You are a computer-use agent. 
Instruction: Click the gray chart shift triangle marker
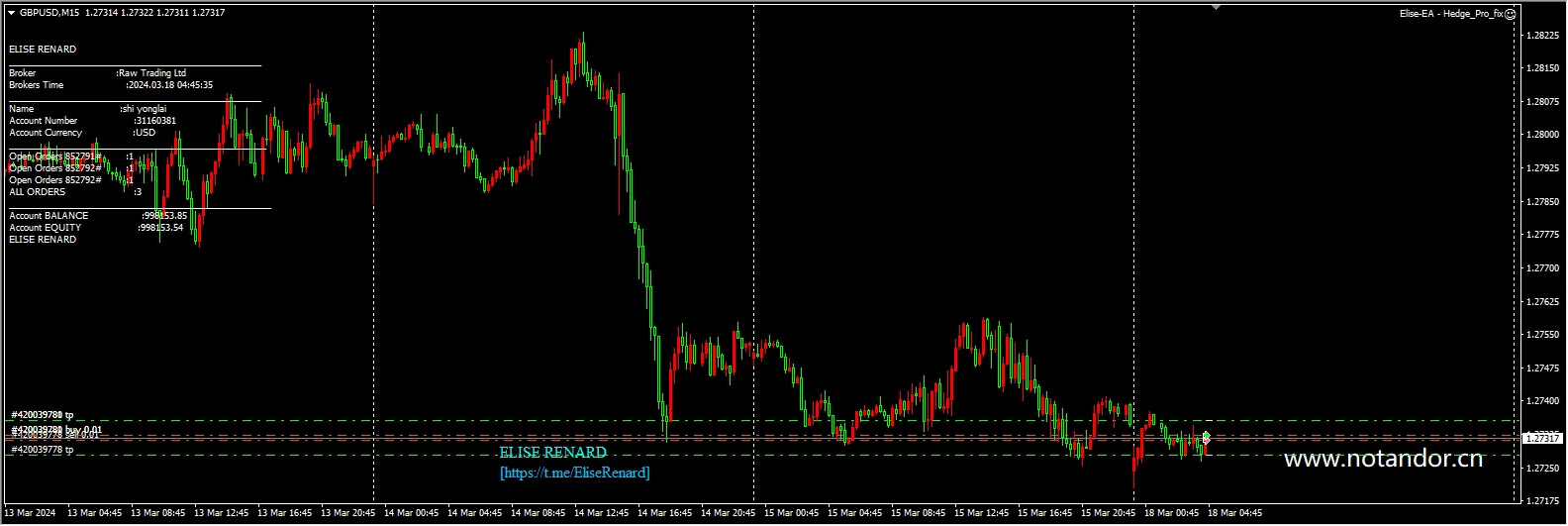point(1216,8)
